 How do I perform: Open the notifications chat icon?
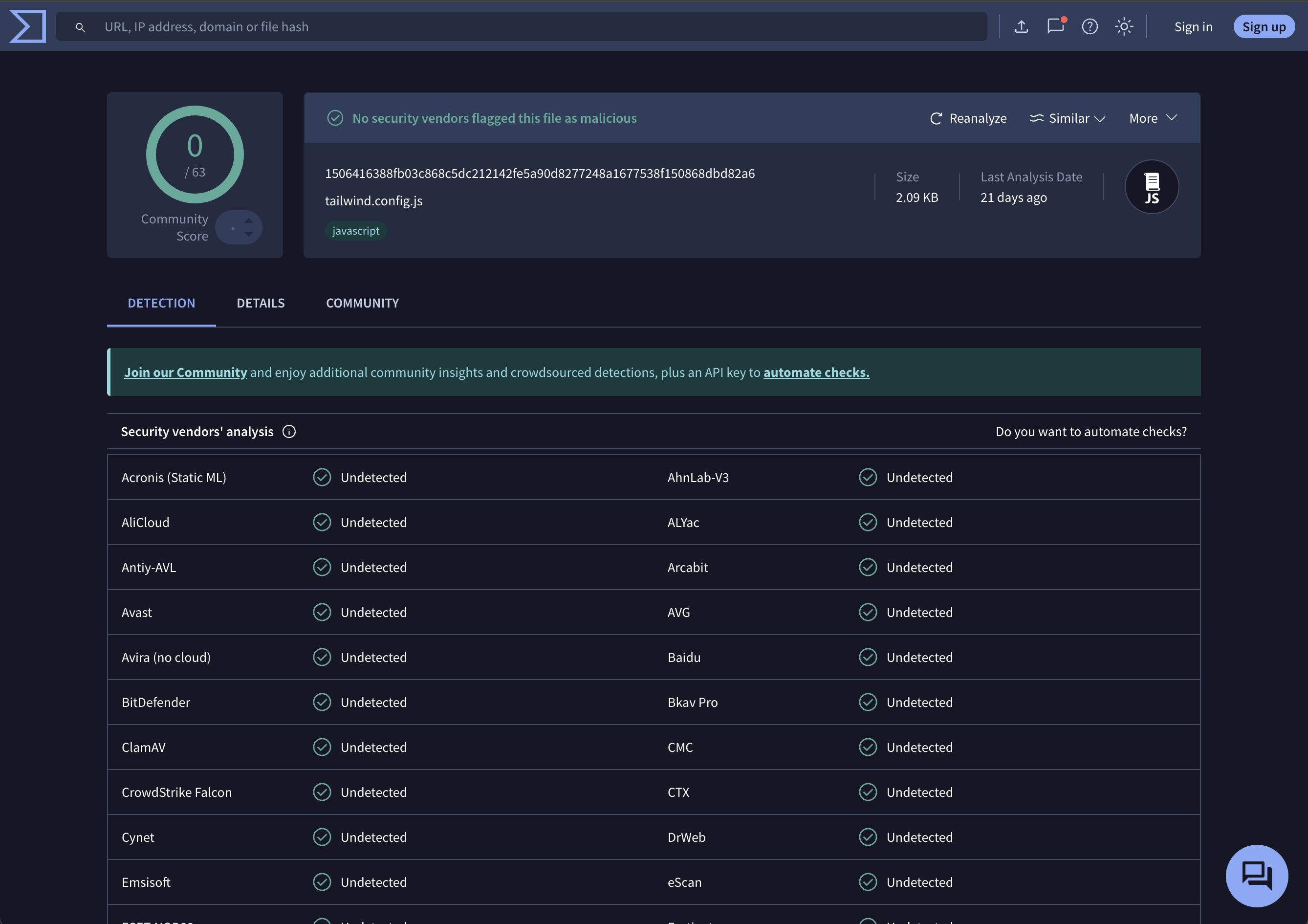(1055, 26)
